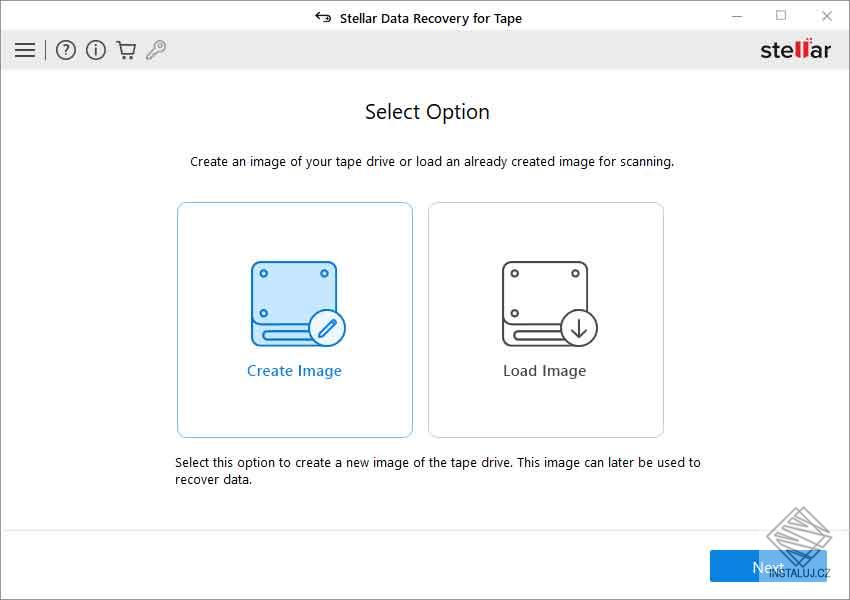This screenshot has height=600, width=850.
Task: Click the pencil badge on Create Image icon
Action: click(x=329, y=329)
